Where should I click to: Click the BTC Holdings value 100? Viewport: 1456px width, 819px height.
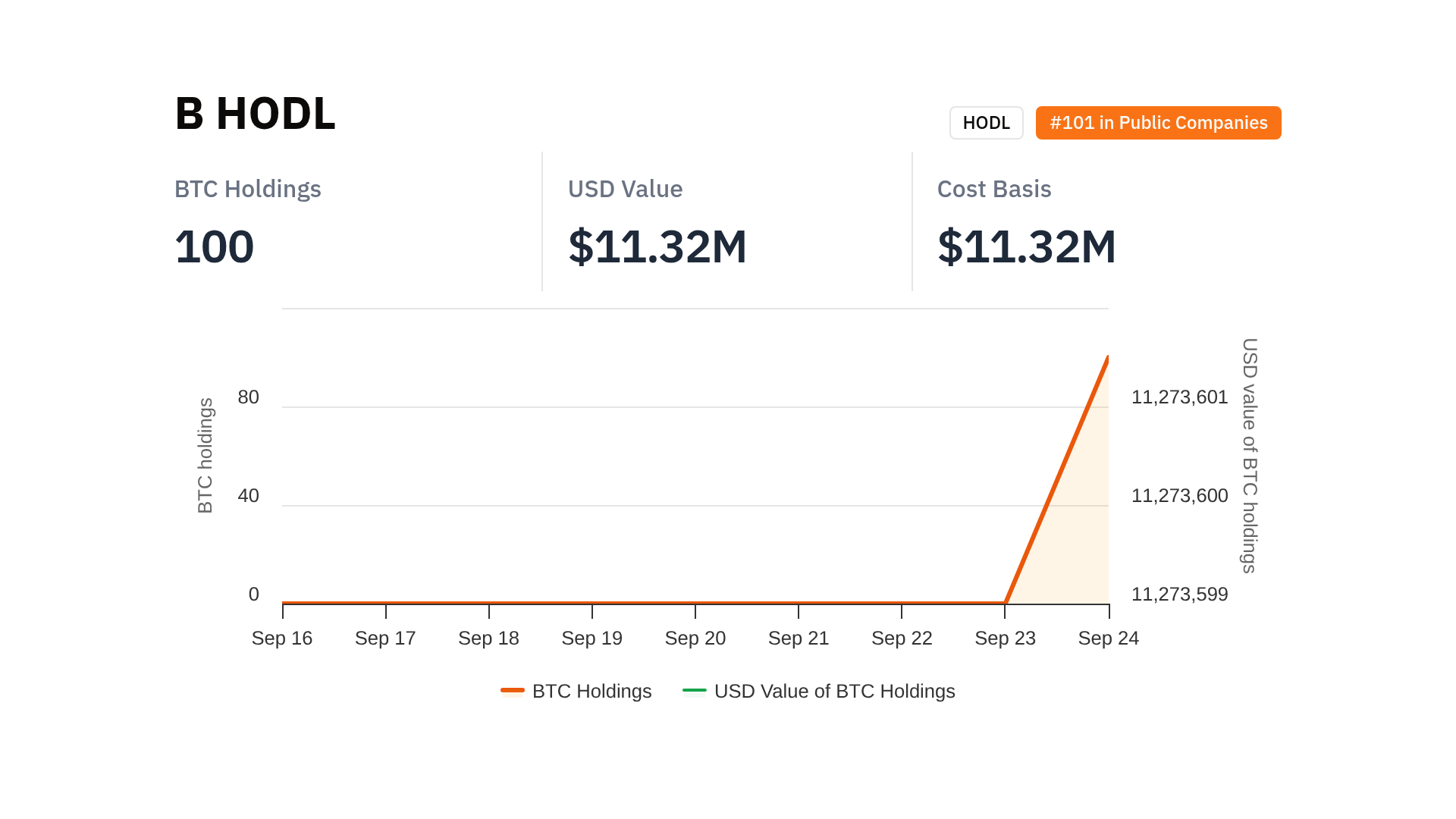click(214, 246)
